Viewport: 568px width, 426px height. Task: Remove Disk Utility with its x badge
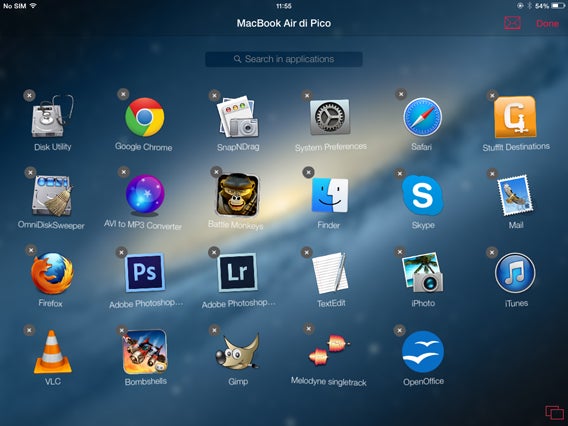(29, 95)
